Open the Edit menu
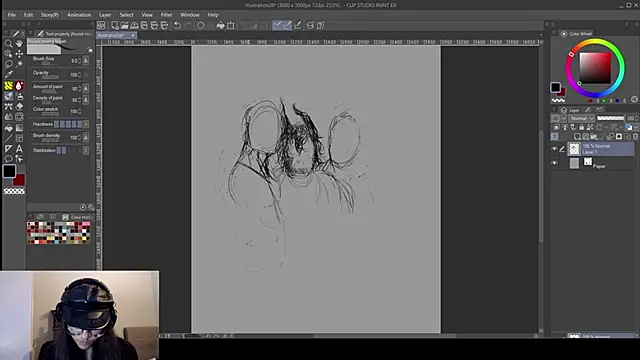This screenshot has height=360, width=640. coord(28,15)
